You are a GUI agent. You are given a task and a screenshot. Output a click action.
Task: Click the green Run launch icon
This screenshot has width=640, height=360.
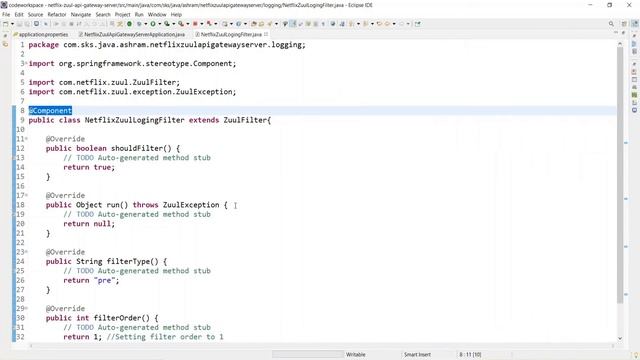click(x=153, y=24)
